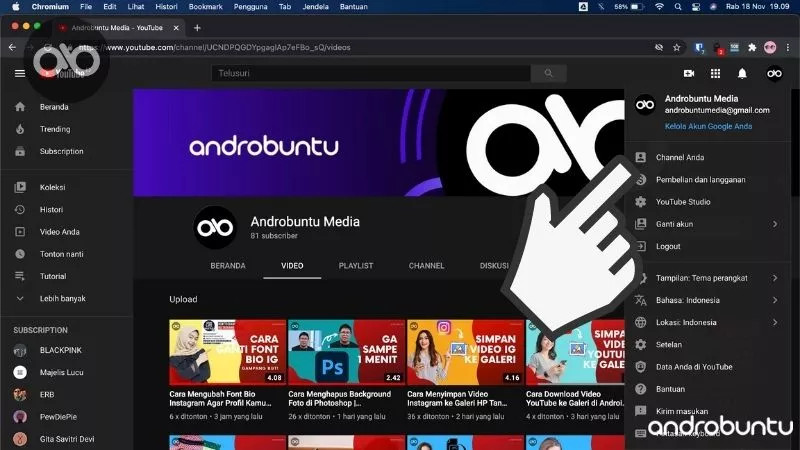The height and width of the screenshot is (450, 800).
Task: Open Cara Menyimpan Video Instagram thumbnail
Action: tap(465, 352)
